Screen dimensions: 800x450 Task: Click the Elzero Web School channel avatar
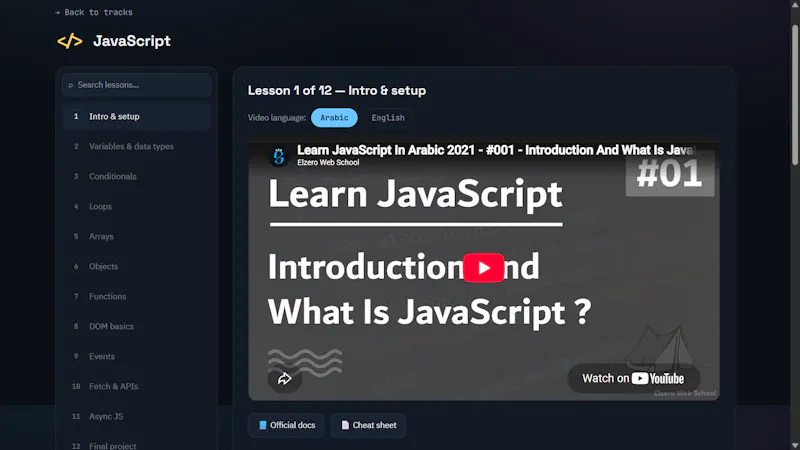pyautogui.click(x=279, y=156)
